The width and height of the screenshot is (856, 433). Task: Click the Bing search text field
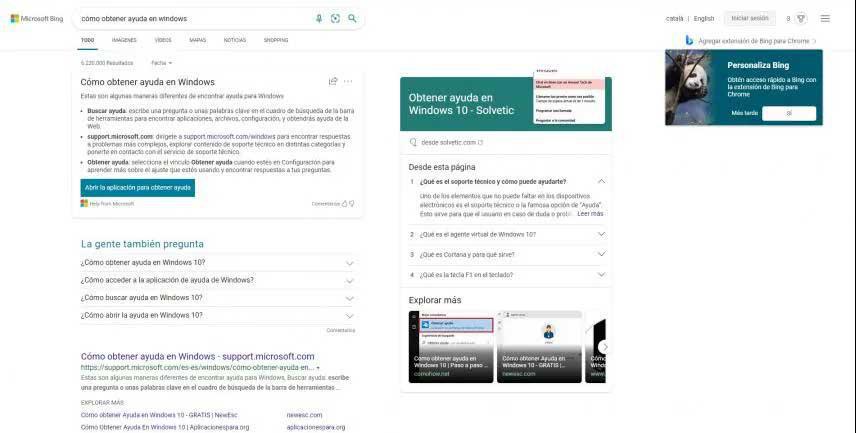pos(194,19)
